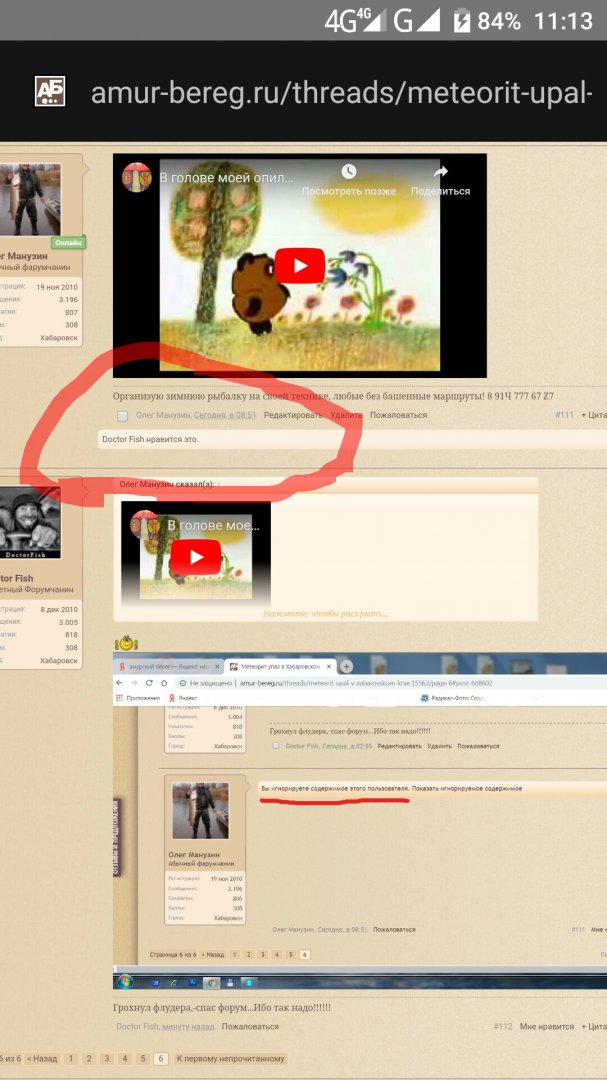The image size is (607, 1080).
Task: Click the 'Смотреть позже' clock icon
Action: (x=347, y=173)
